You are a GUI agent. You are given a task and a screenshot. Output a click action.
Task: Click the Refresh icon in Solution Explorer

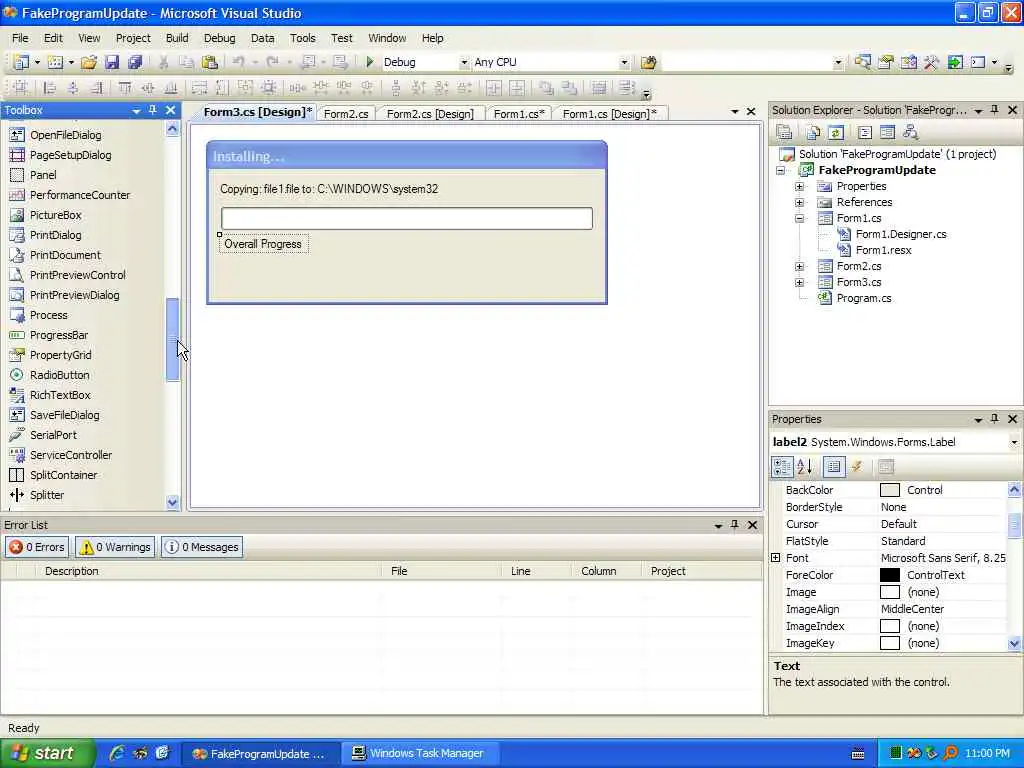click(836, 133)
